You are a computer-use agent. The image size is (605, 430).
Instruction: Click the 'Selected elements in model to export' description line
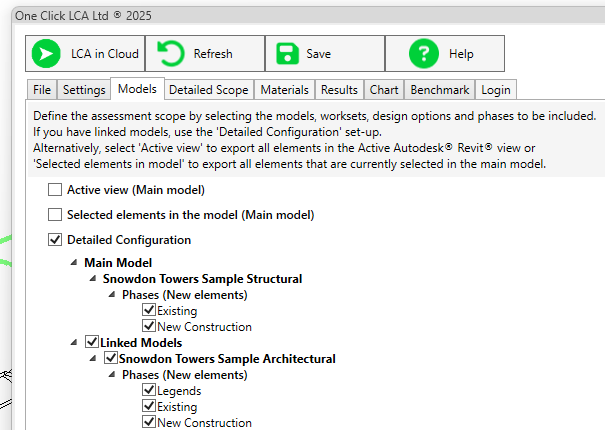click(289, 164)
